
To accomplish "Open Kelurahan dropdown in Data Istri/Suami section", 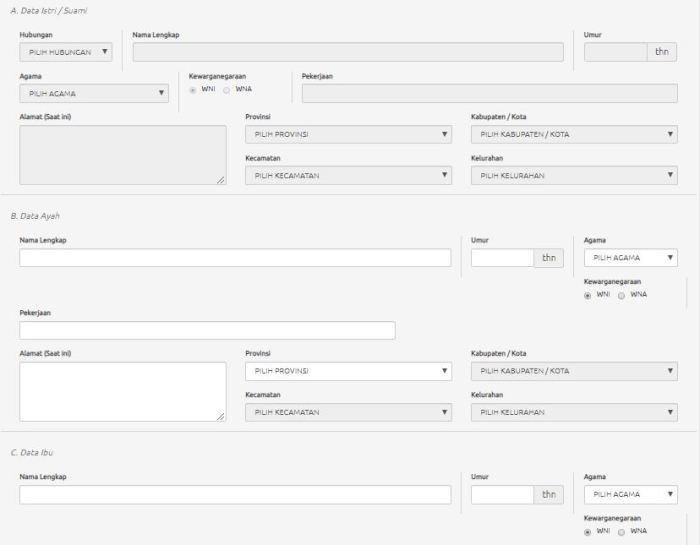I will pos(573,175).
